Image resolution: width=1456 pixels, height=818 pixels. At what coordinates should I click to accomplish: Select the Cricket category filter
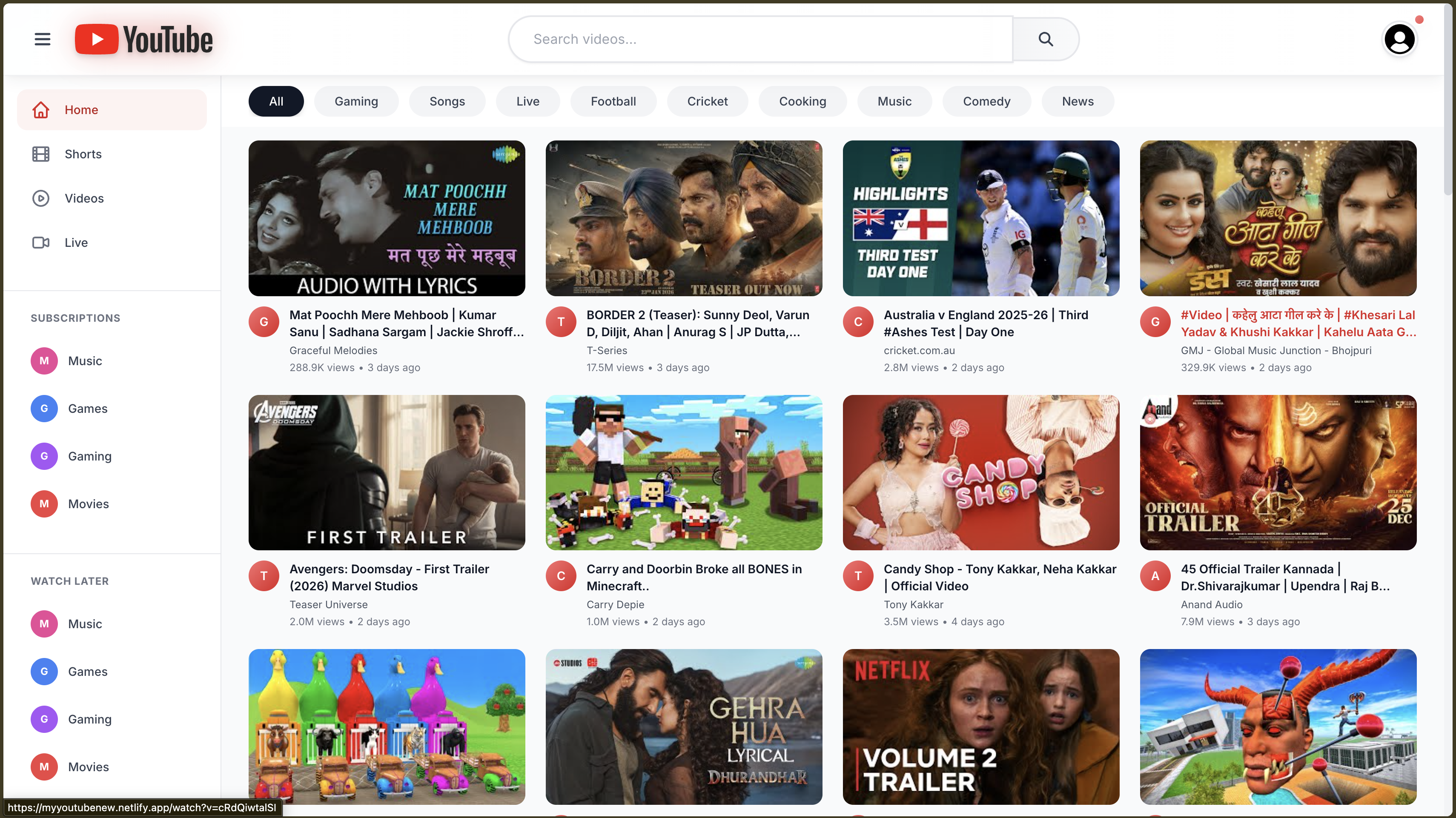point(707,101)
